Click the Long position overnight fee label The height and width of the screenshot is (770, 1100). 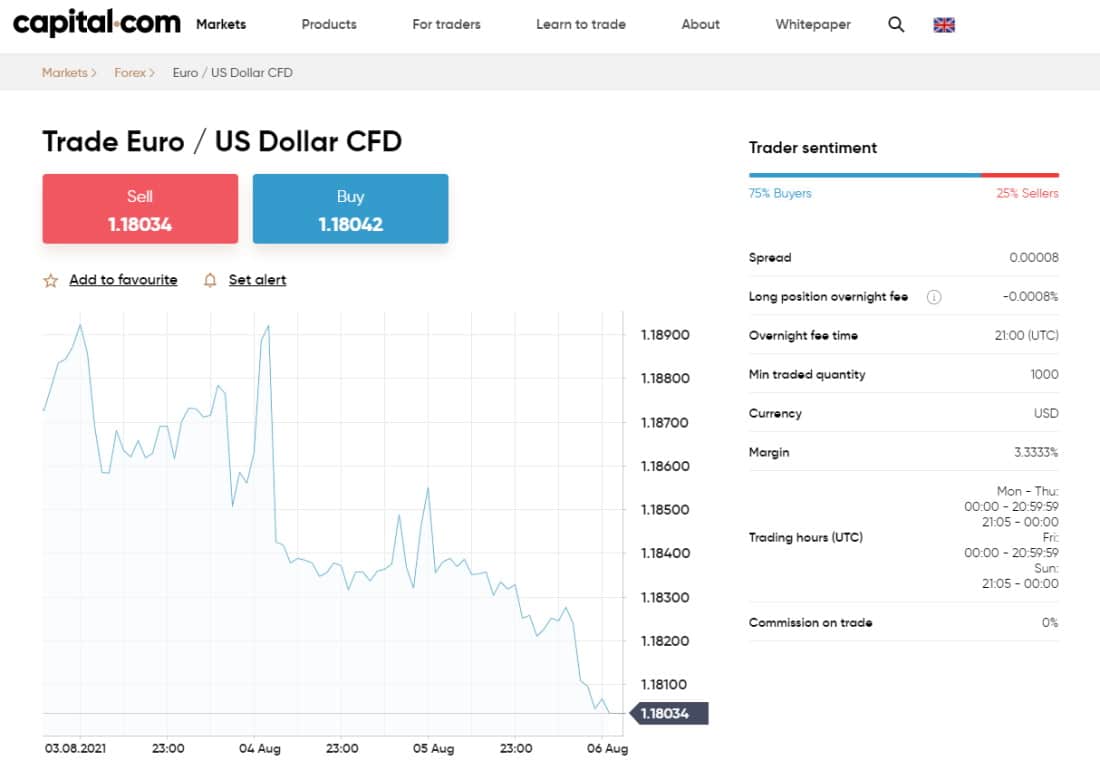click(829, 297)
